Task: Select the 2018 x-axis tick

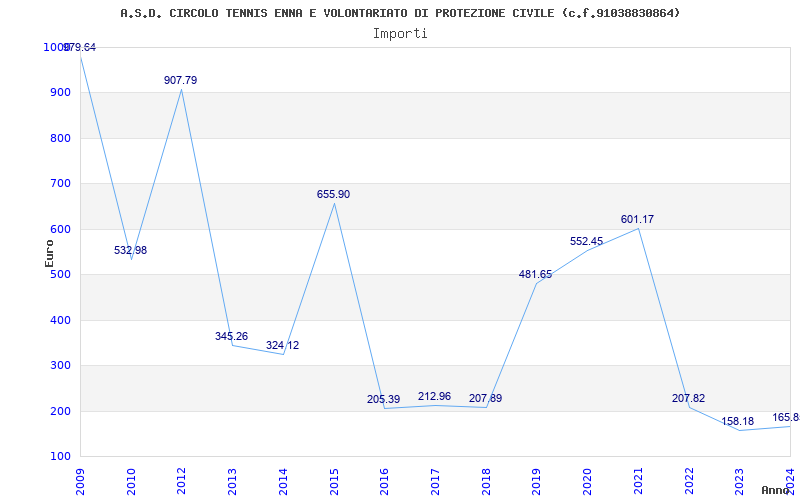Action: point(486,481)
